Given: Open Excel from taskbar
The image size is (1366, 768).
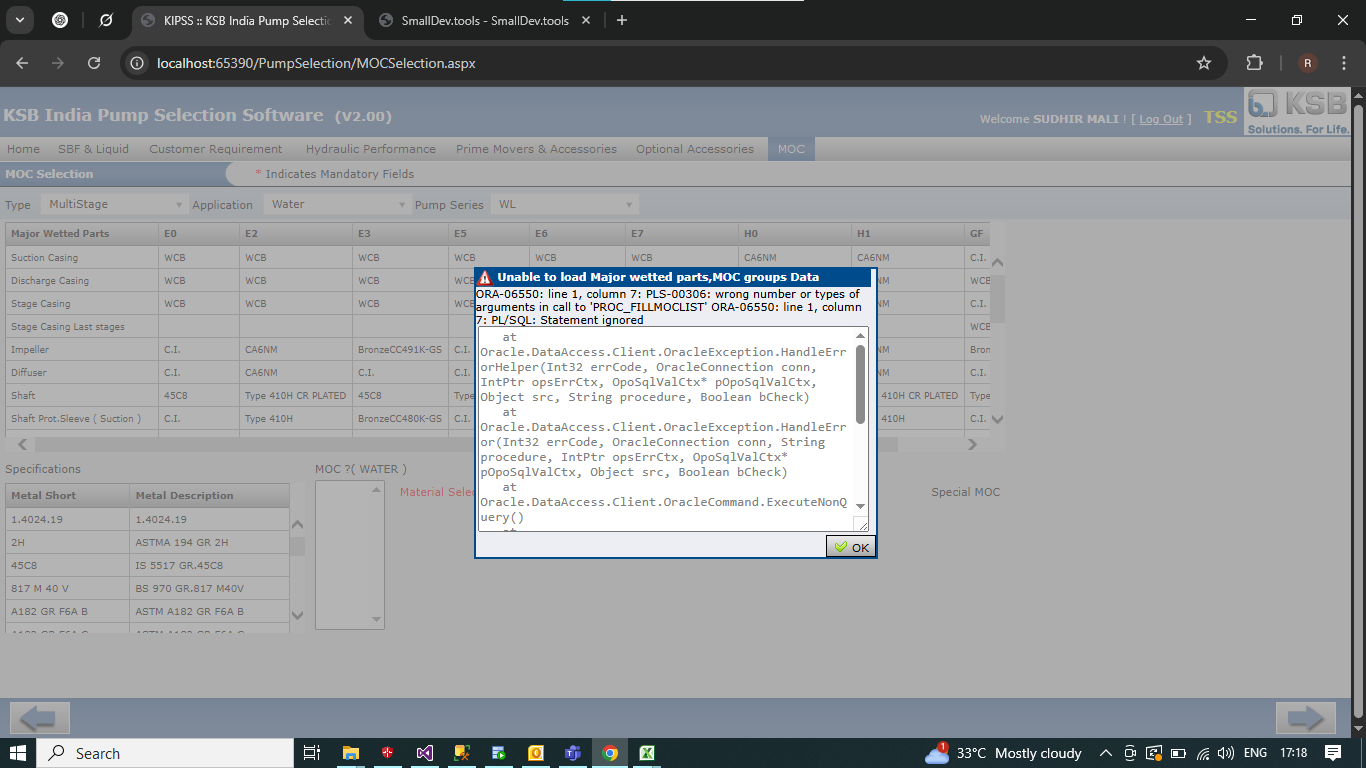Looking at the screenshot, I should [647, 753].
